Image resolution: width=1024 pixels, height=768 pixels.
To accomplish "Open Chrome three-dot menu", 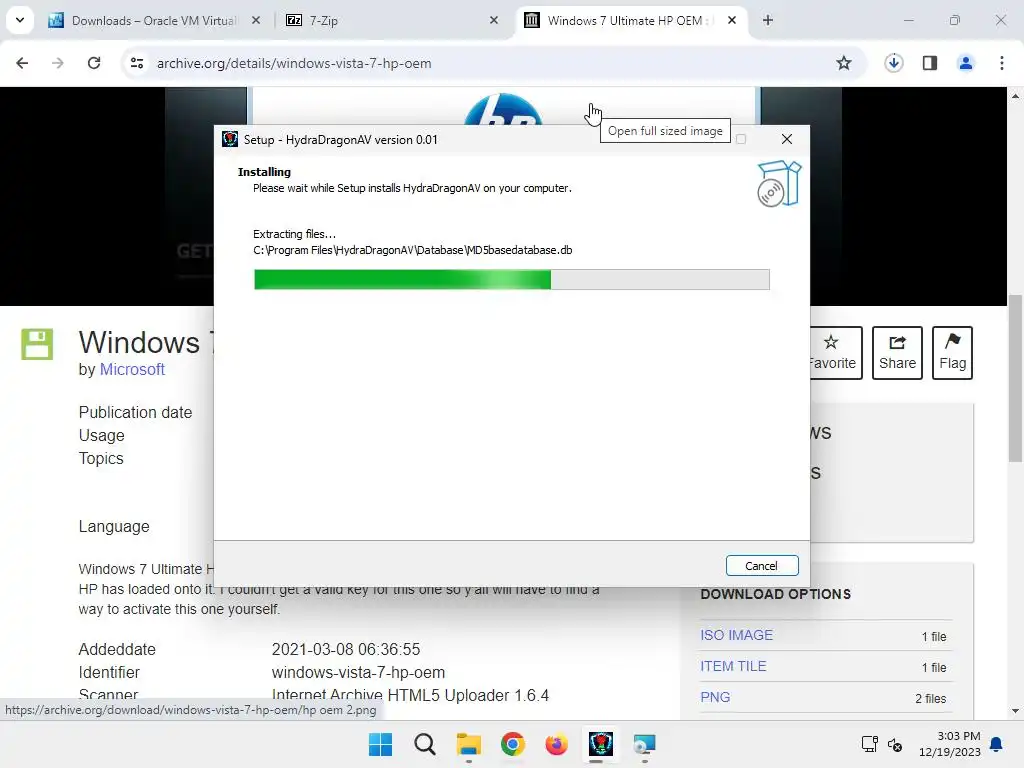I will coord(1002,63).
